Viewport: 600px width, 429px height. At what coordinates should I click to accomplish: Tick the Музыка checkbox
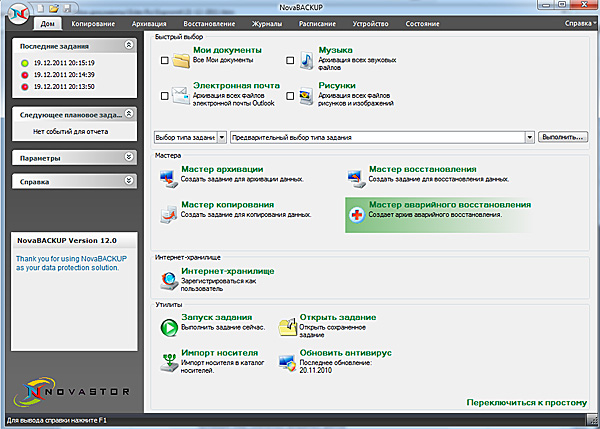(290, 61)
